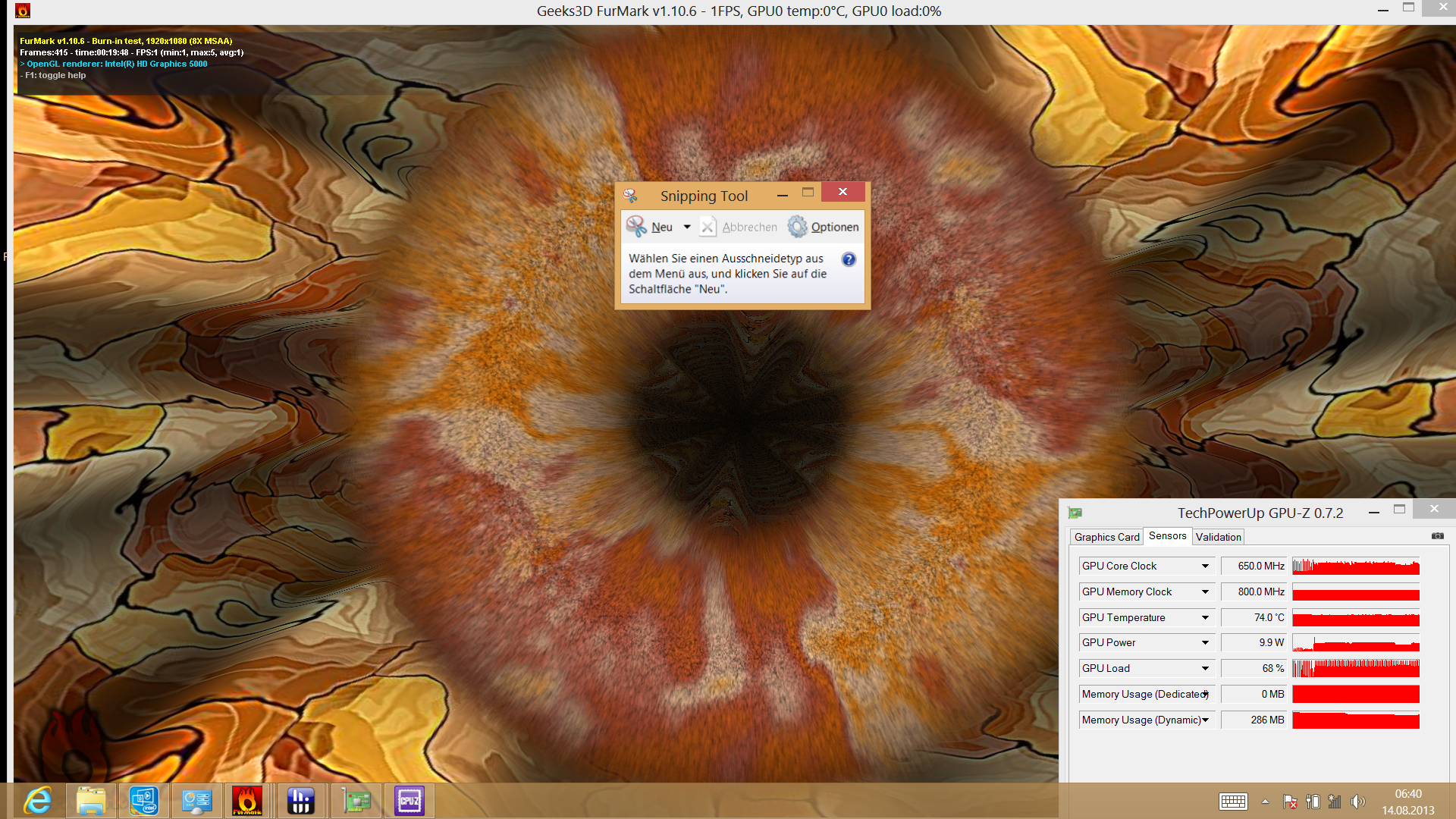The height and width of the screenshot is (819, 1456).
Task: Click the GPU-Z graphics card taskbar icon
Action: point(356,801)
